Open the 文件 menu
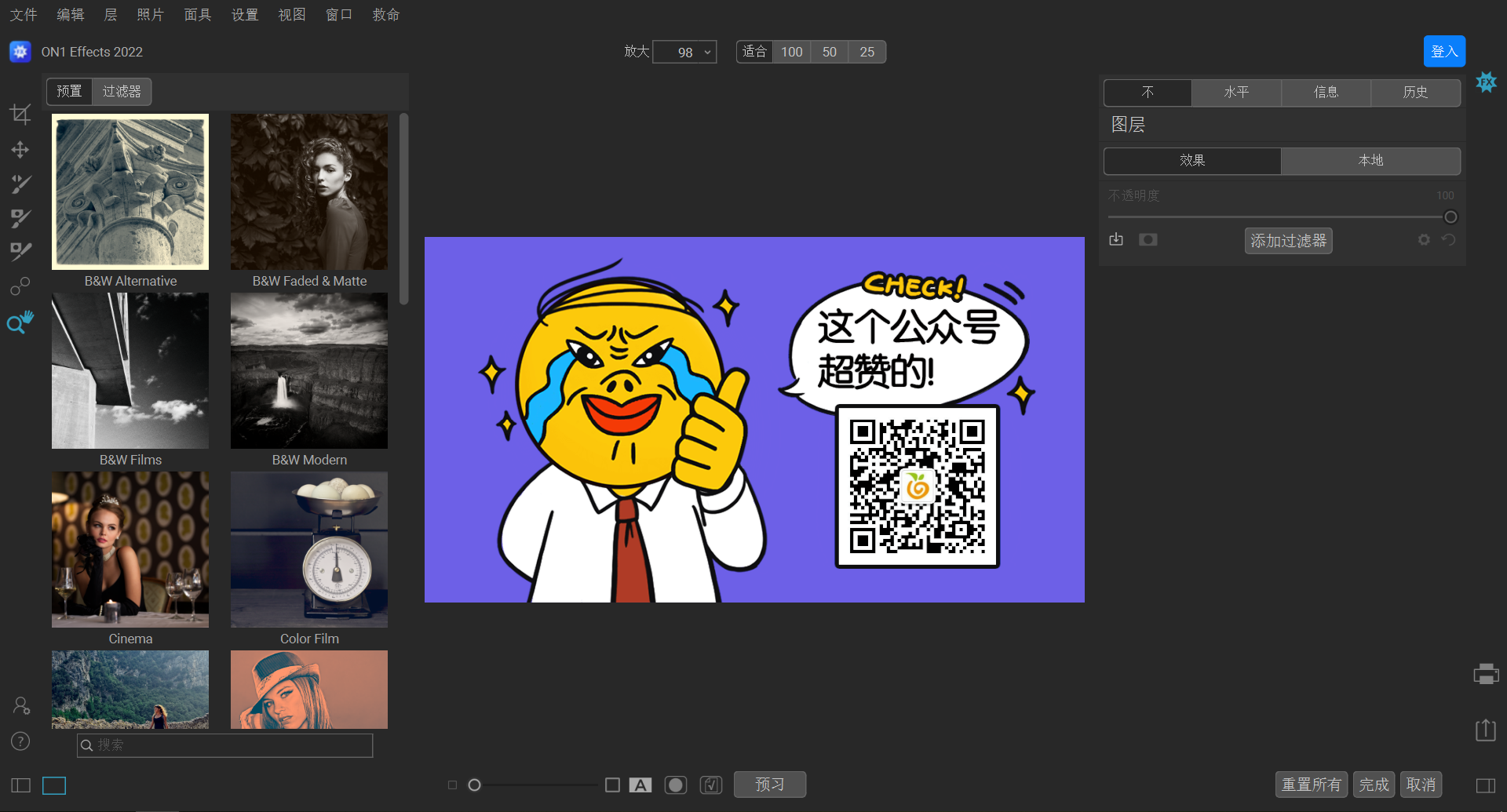This screenshot has width=1507, height=812. pos(24,15)
